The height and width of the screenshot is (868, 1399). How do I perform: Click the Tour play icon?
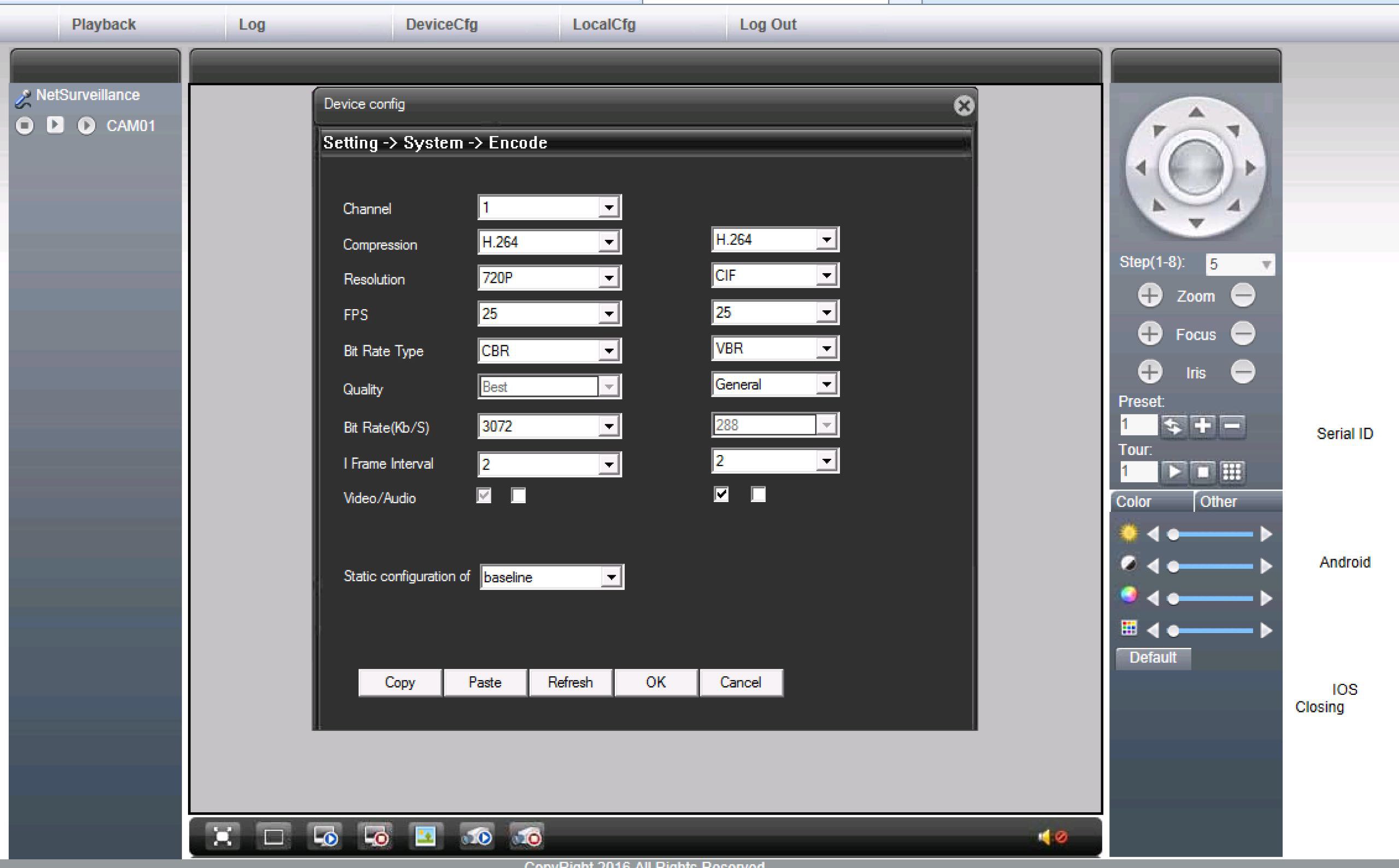point(1174,472)
